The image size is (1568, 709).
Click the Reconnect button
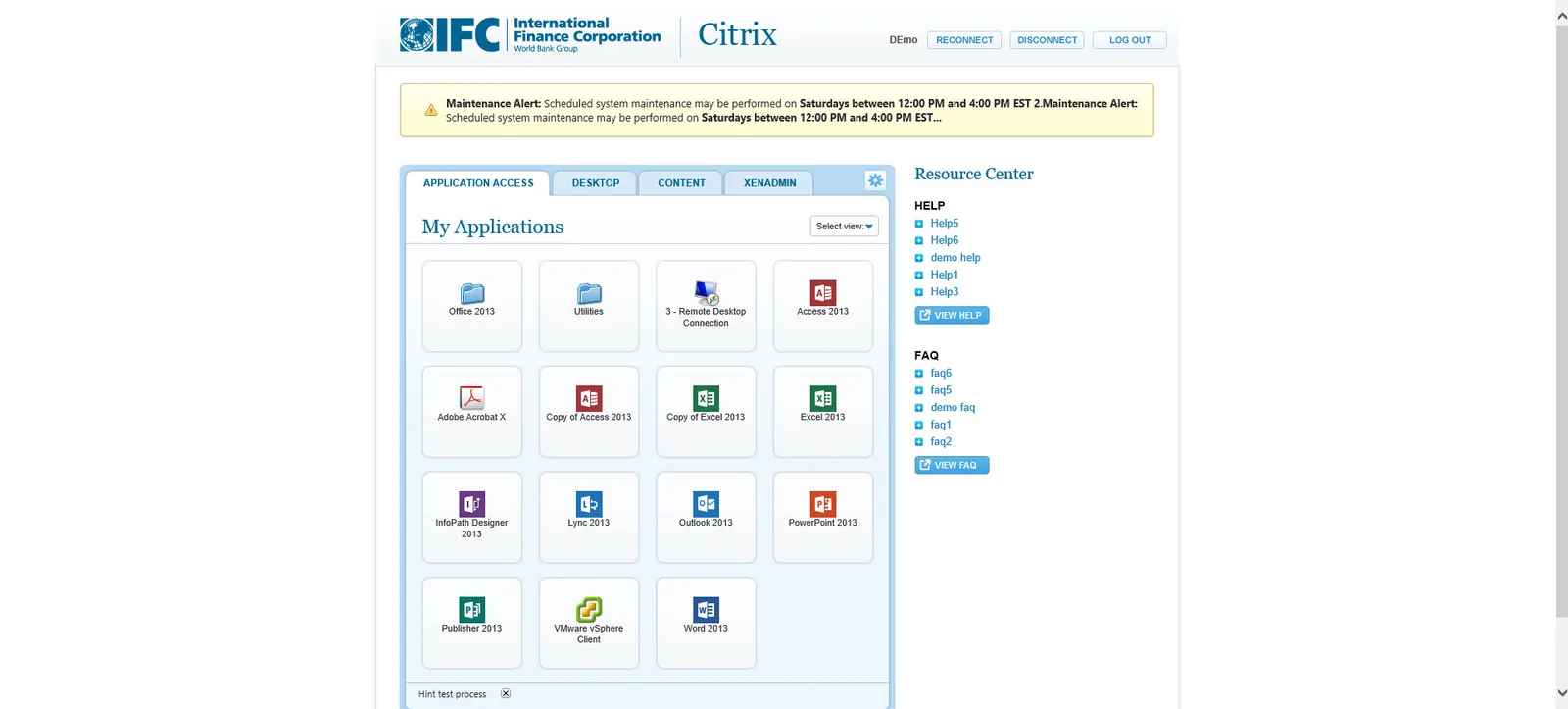coord(964,40)
